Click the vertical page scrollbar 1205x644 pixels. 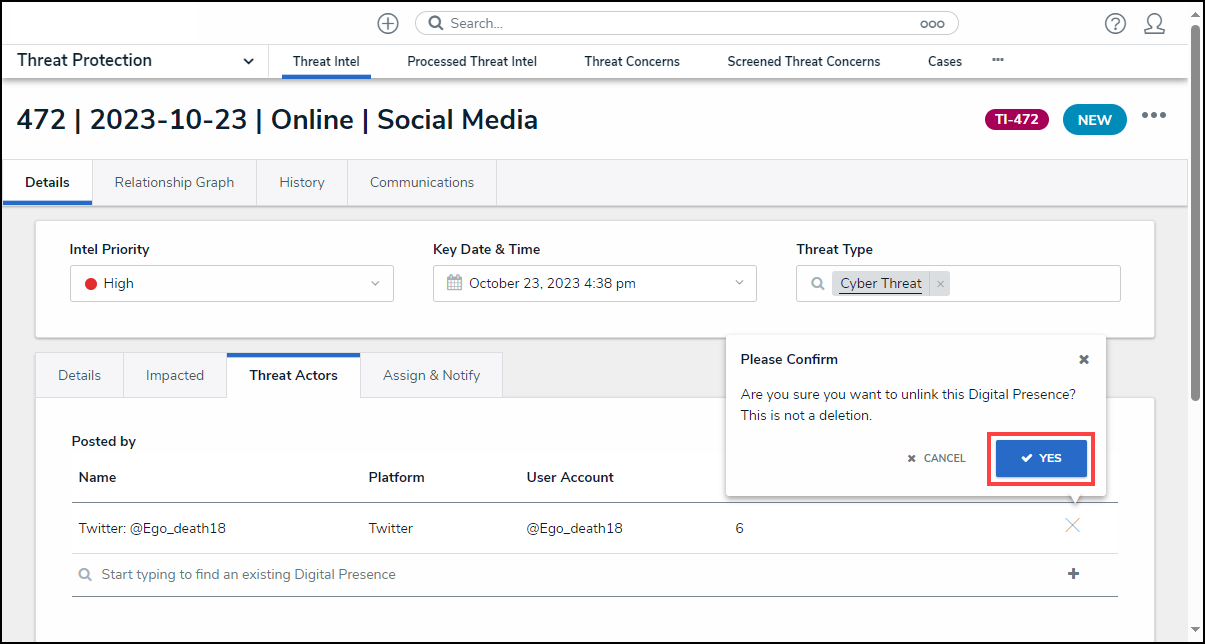pyautogui.click(x=1195, y=210)
